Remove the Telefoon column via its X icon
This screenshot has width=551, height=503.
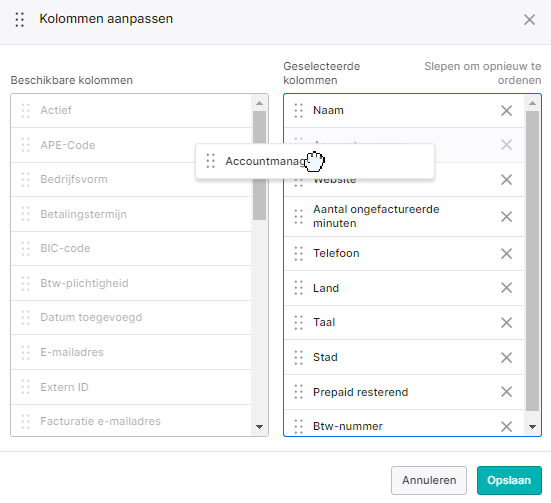pos(506,253)
